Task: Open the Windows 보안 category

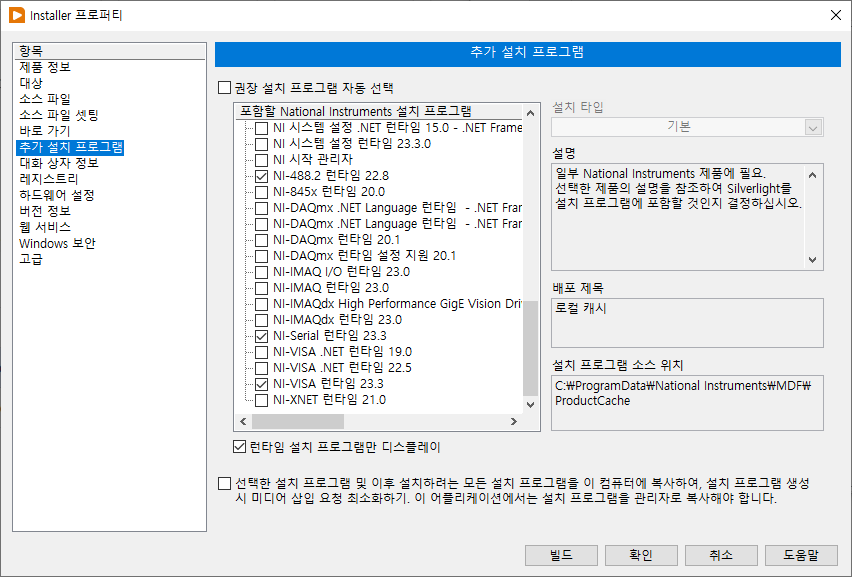Action: click(x=58, y=243)
